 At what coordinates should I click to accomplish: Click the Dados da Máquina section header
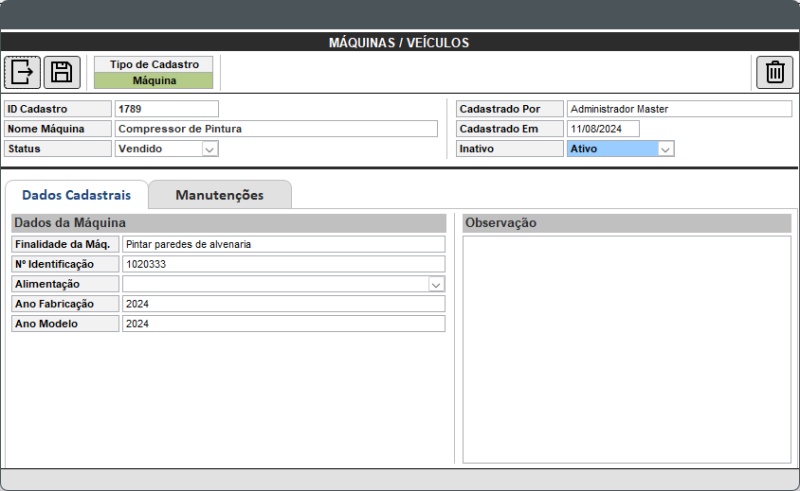227,223
